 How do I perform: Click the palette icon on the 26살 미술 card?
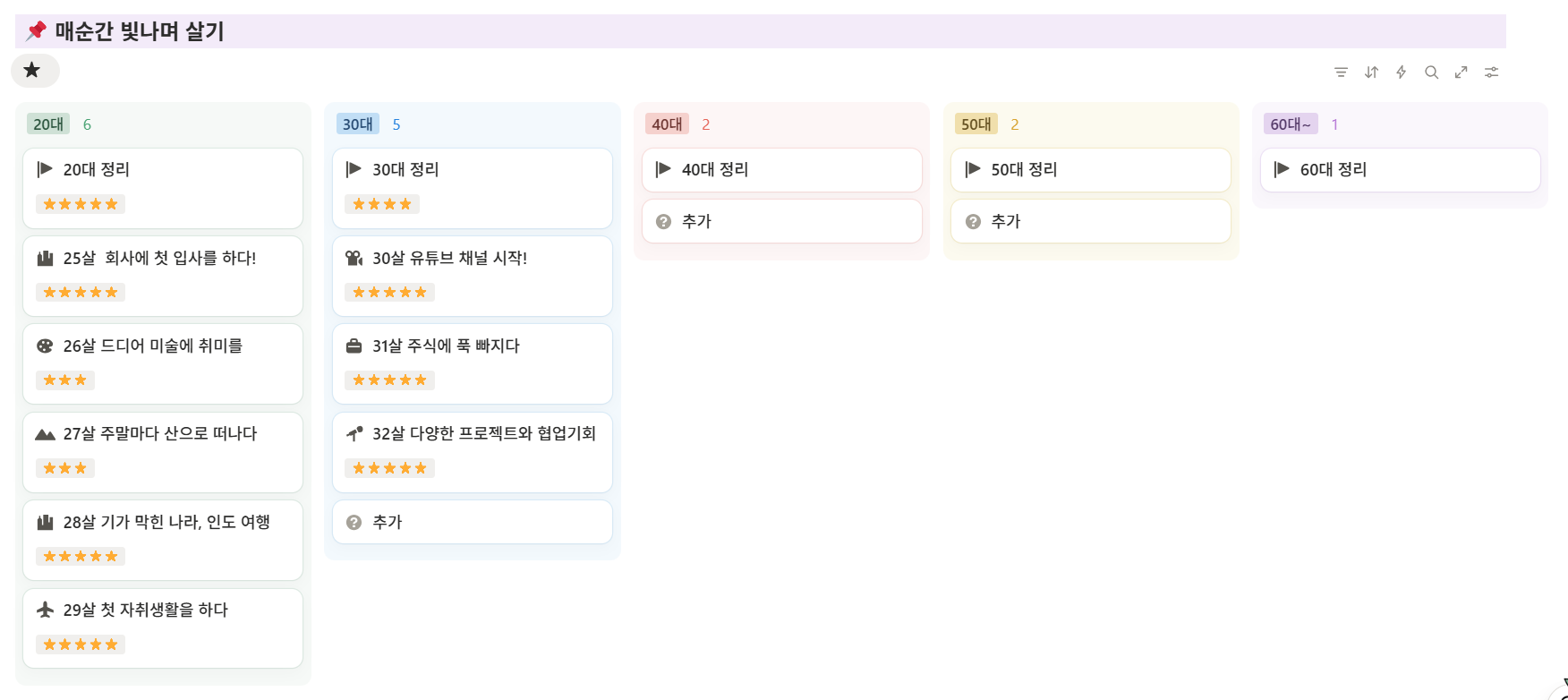coord(44,346)
